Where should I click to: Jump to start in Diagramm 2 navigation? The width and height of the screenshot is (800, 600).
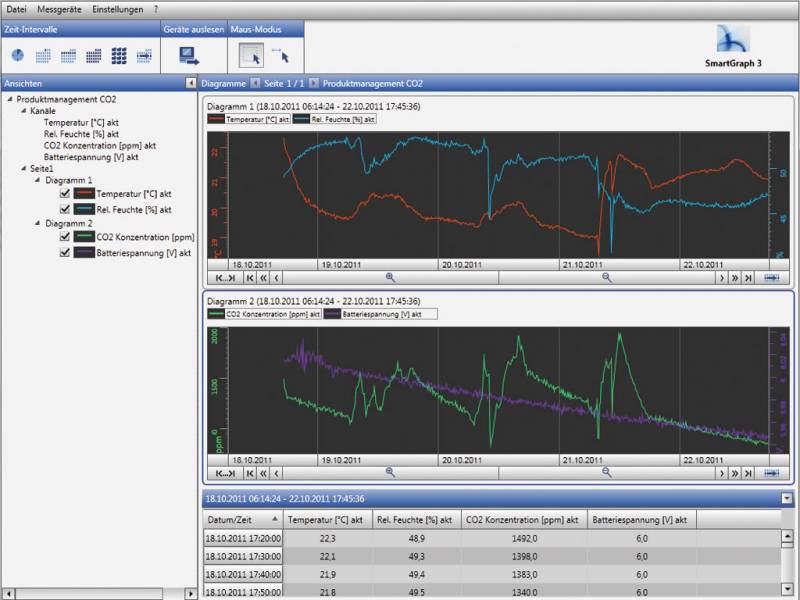[250, 473]
